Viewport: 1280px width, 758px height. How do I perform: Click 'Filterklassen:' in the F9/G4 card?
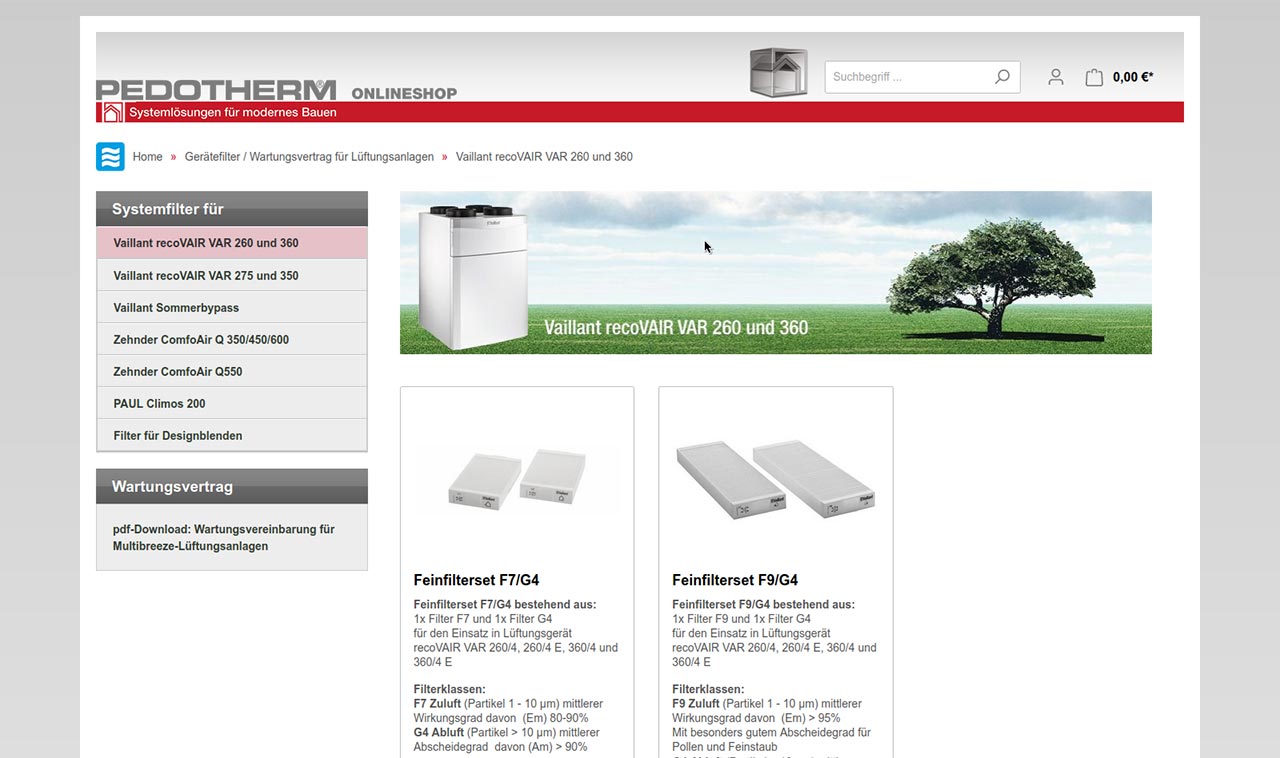708,690
